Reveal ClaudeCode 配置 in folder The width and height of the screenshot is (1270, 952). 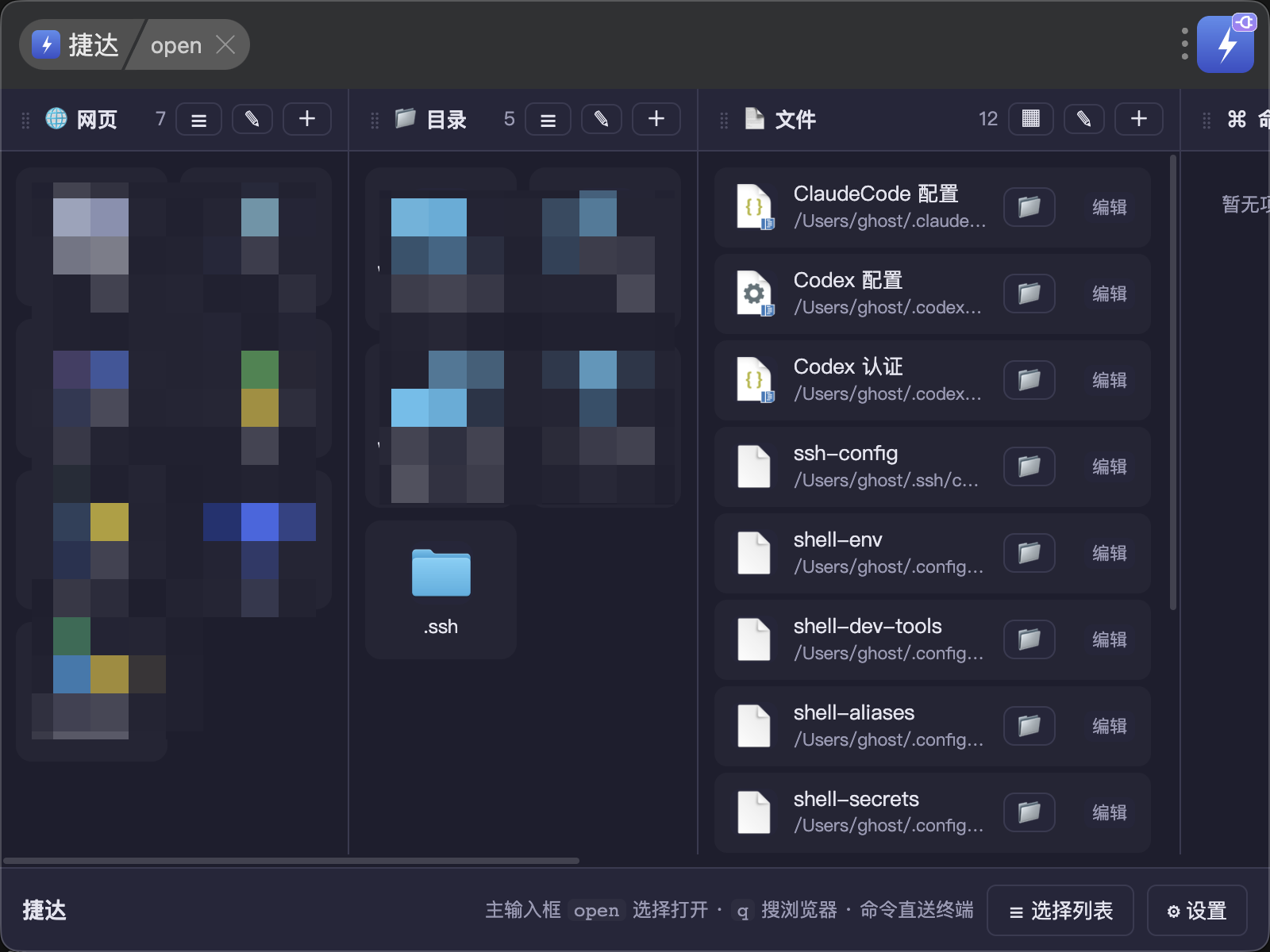(x=1029, y=207)
